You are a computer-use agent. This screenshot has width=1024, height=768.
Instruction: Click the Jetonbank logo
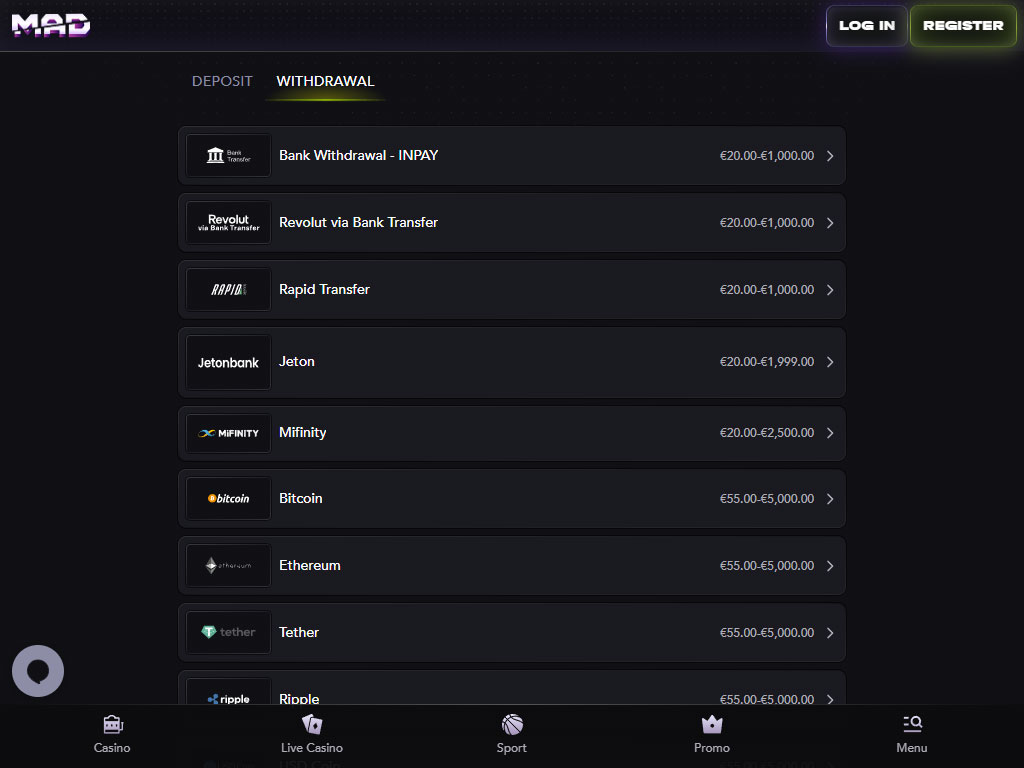coord(228,362)
